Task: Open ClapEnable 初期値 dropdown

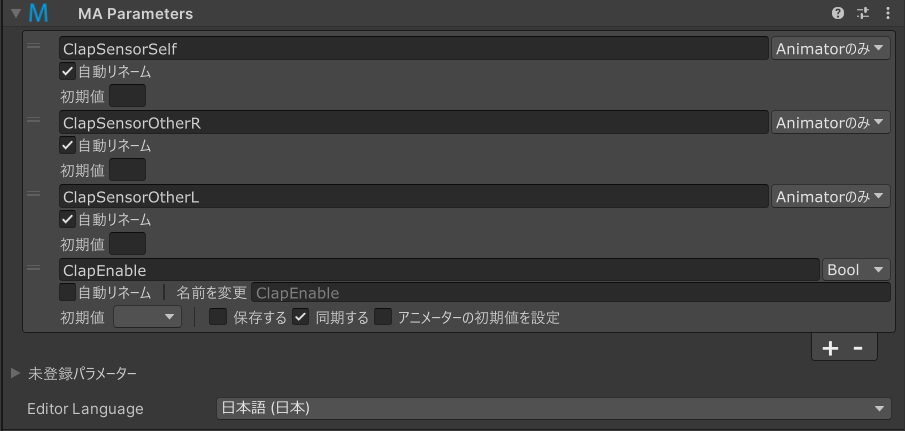Action: [x=147, y=317]
